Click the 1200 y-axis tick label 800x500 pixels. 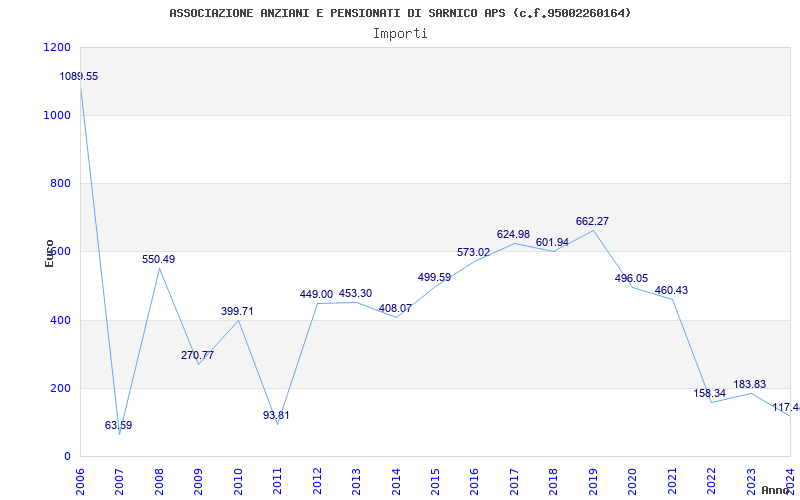[x=58, y=47]
